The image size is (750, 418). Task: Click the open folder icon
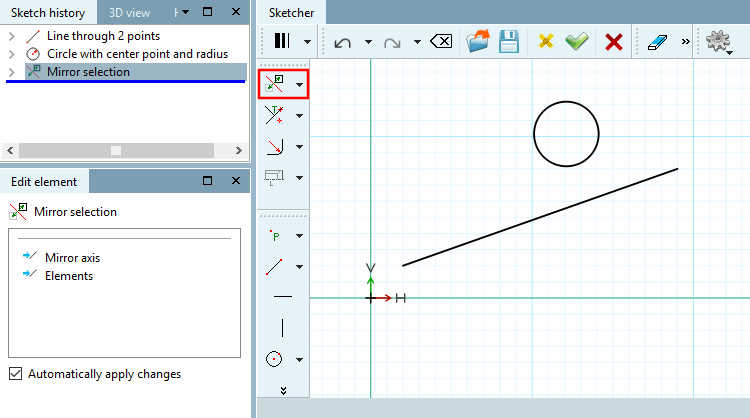click(478, 41)
